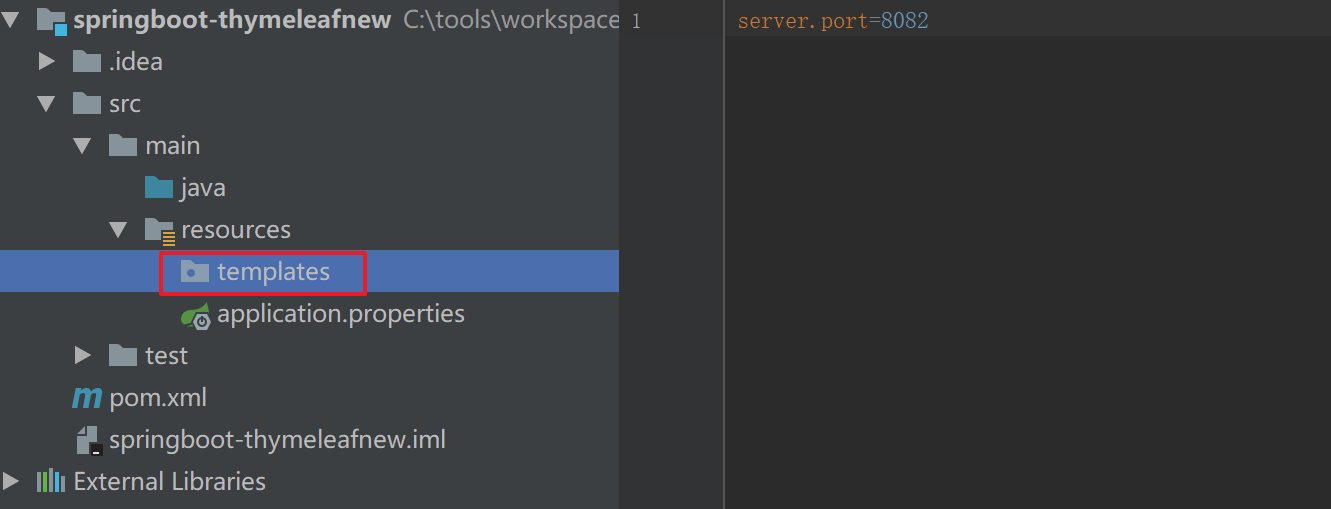Screen dimensions: 1331x509
Task: Click the project path C:\tools\workspace text
Action: [511, 20]
